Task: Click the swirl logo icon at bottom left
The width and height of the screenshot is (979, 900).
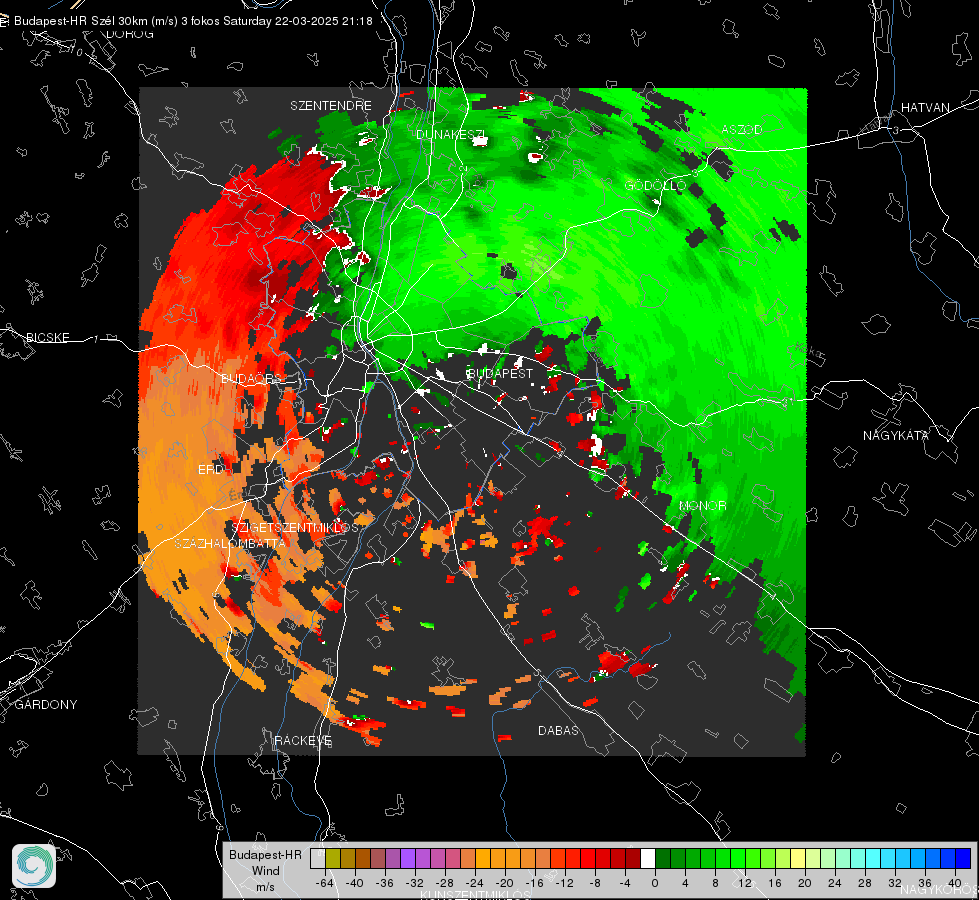Action: (x=34, y=866)
